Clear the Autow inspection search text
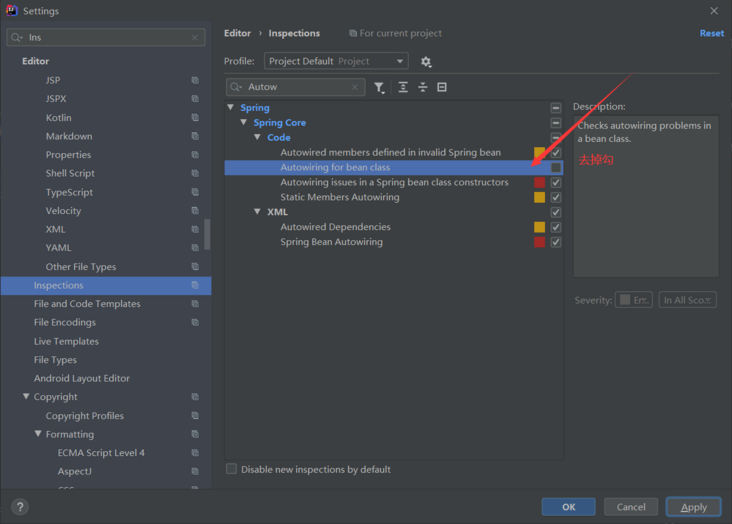The image size is (732, 524). click(x=355, y=88)
